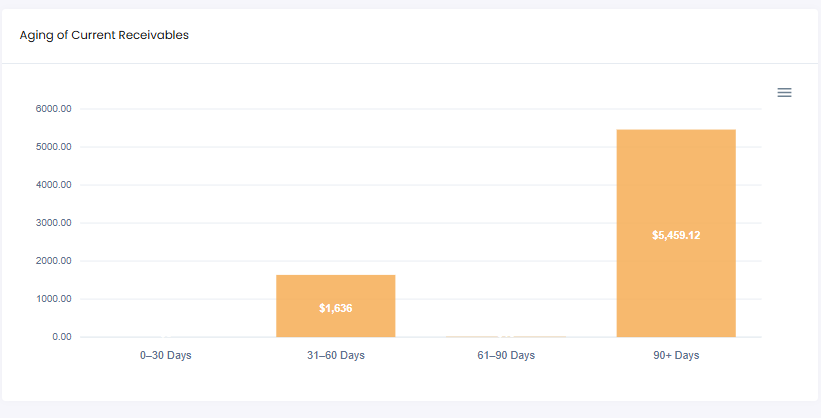Viewport: 821px width, 418px height.
Task: Select the 90+ Days category label
Action: [x=675, y=355]
